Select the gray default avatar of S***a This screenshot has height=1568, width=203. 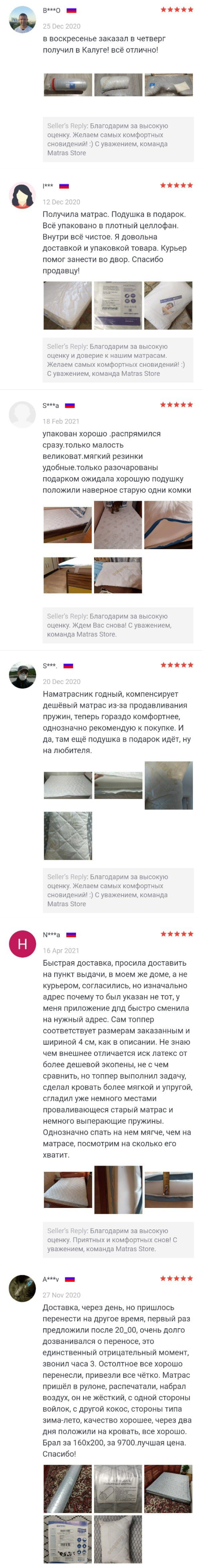[23, 415]
